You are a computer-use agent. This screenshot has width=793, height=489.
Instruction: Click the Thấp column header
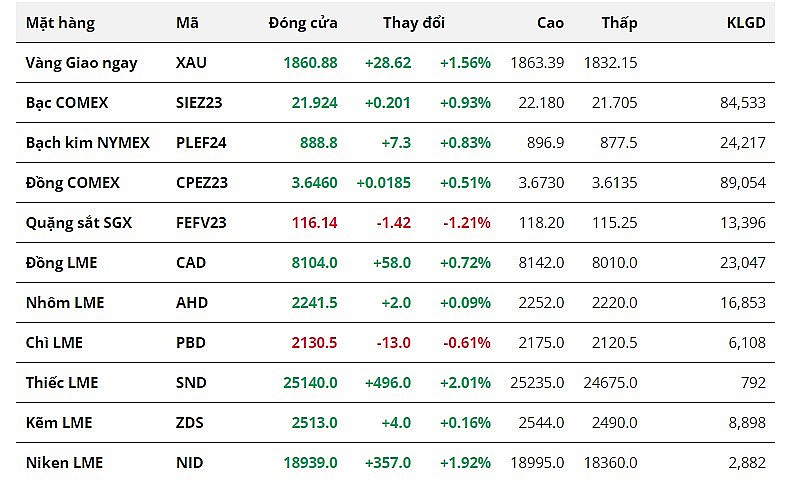point(619,22)
